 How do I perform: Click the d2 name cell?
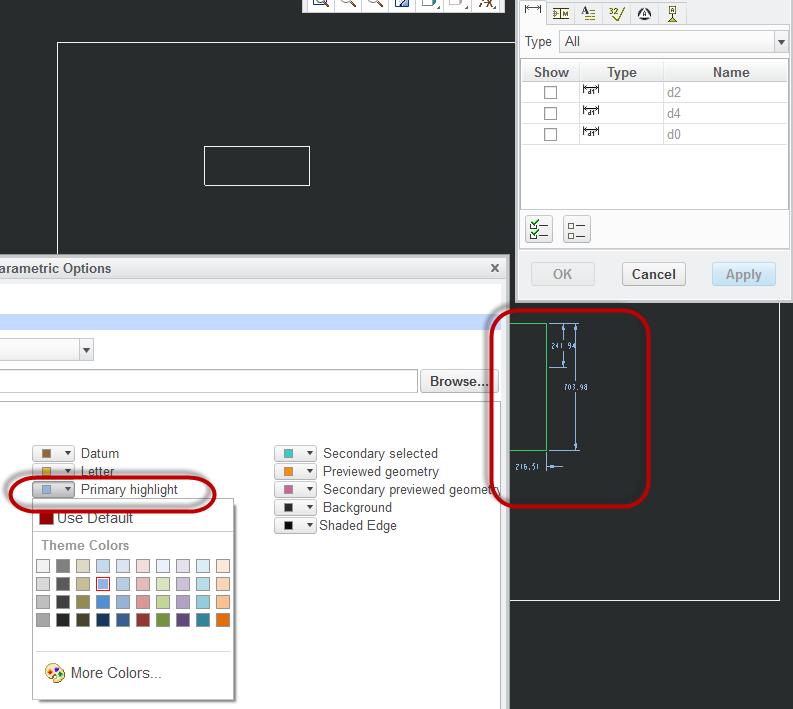[x=725, y=93]
